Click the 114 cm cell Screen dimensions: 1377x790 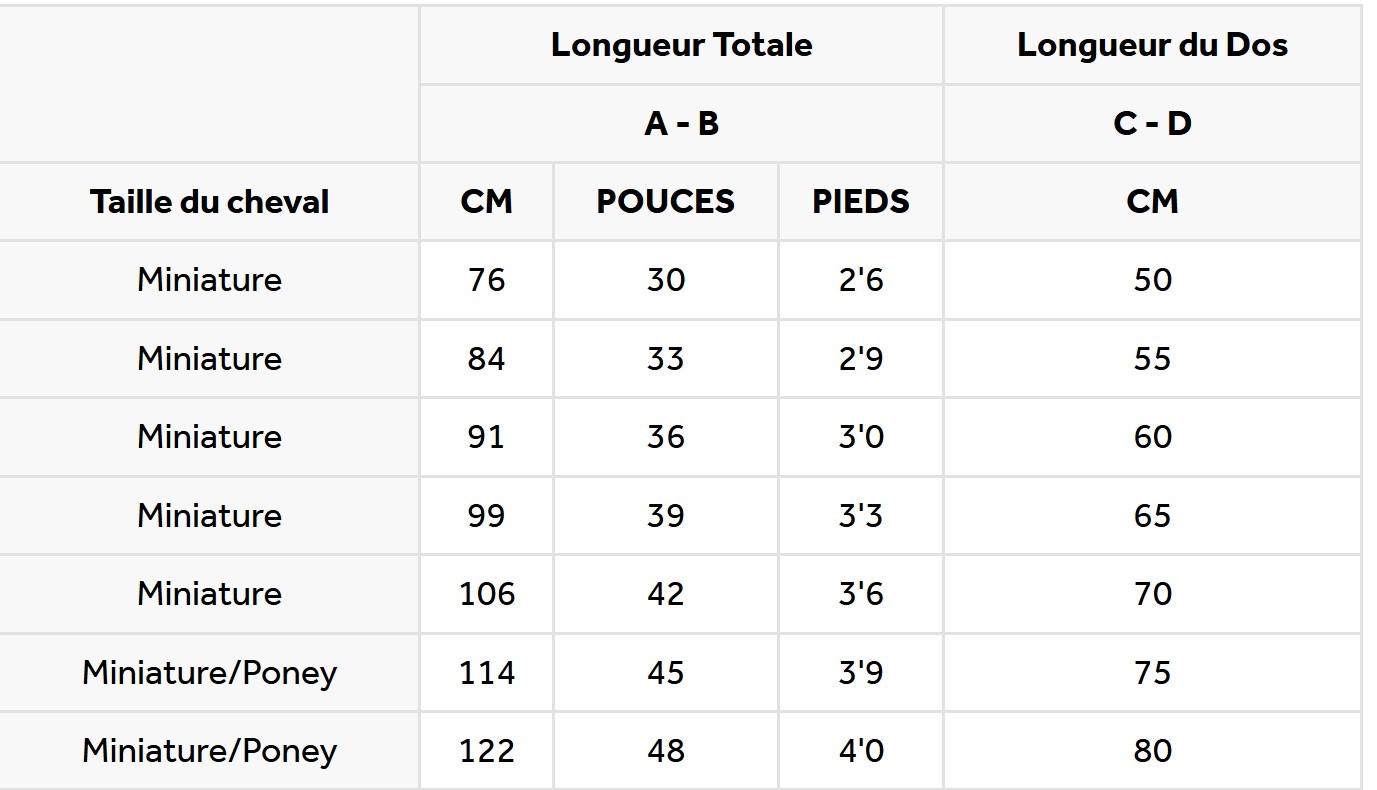pyautogui.click(x=486, y=673)
